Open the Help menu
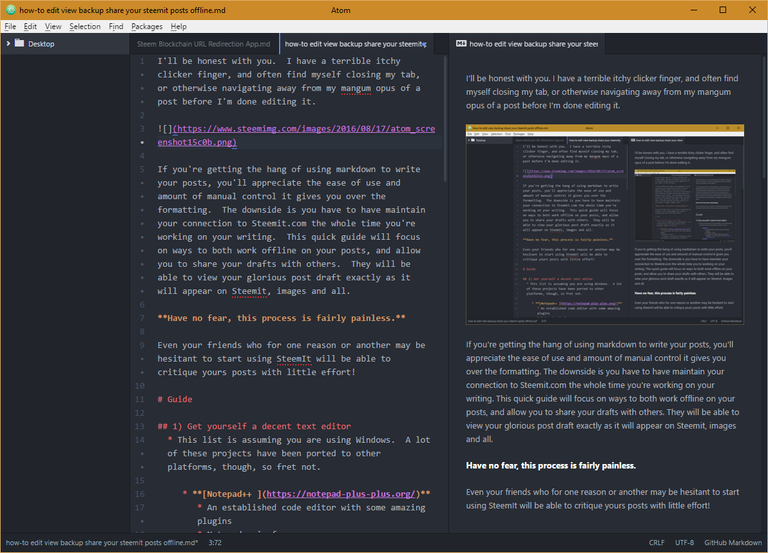The height and width of the screenshot is (553, 768). (178, 26)
